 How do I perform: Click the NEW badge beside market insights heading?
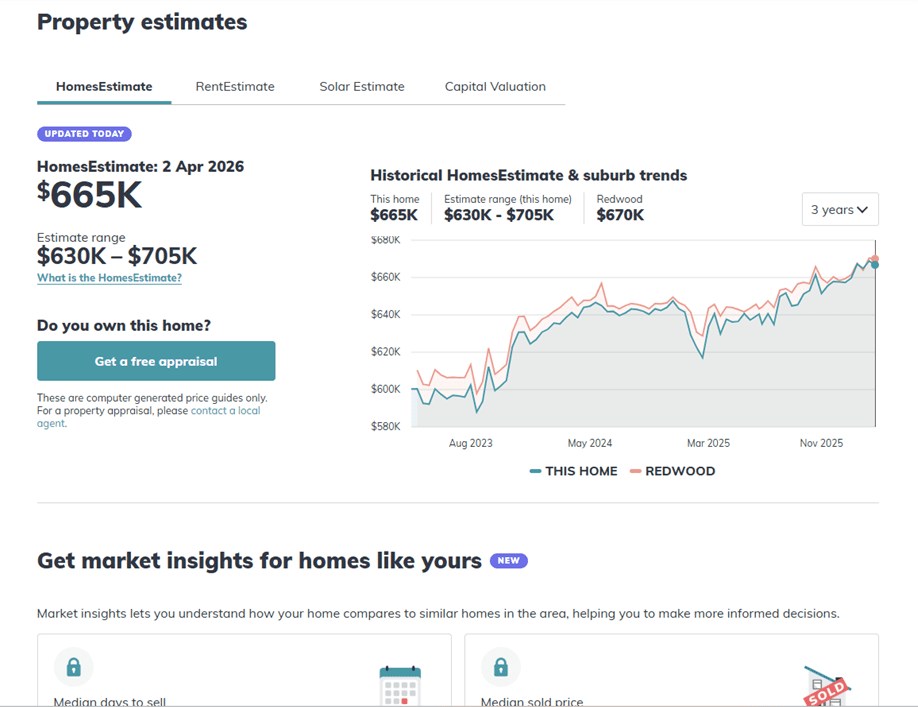pyautogui.click(x=508, y=561)
